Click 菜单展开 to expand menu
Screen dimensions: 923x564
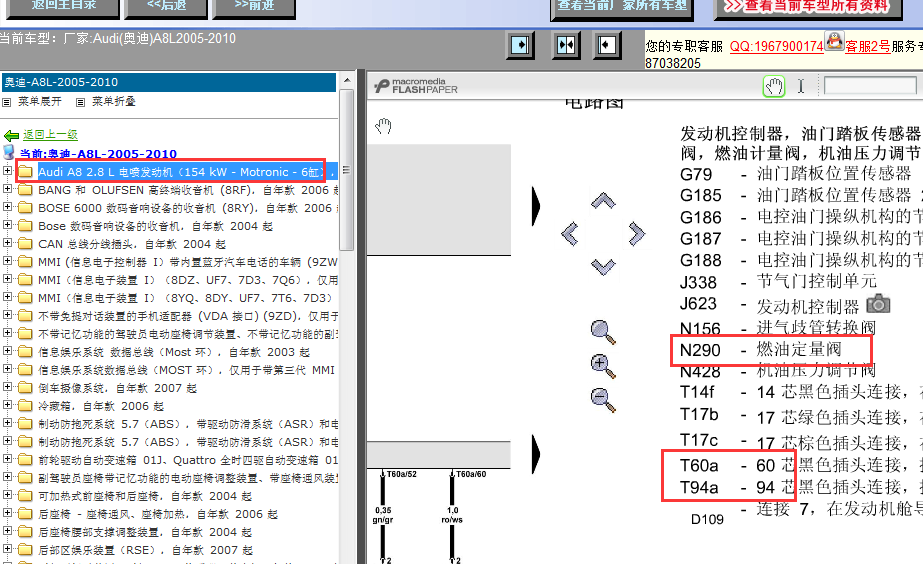39,102
